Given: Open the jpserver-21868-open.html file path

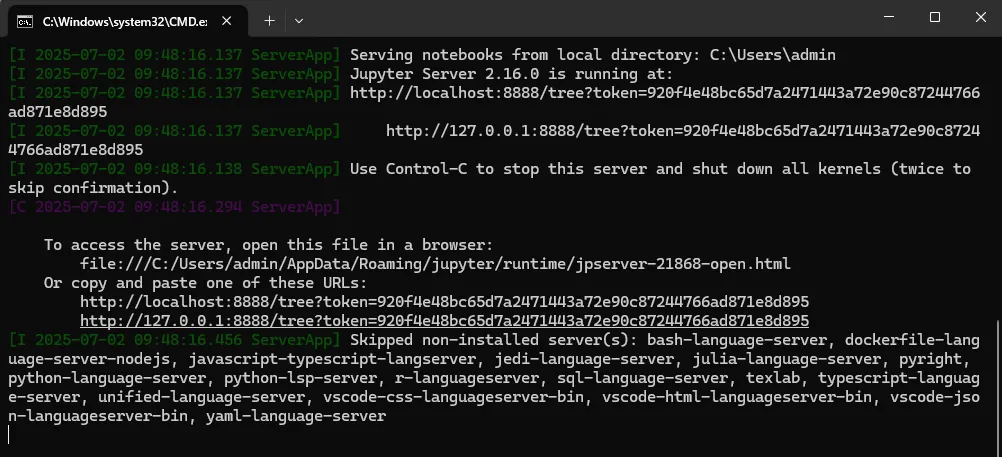Looking at the screenshot, I should [436, 264].
